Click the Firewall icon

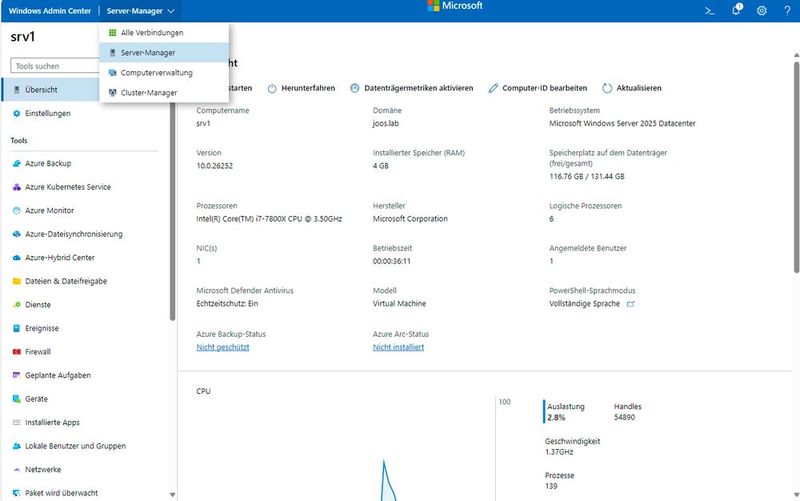click(16, 352)
